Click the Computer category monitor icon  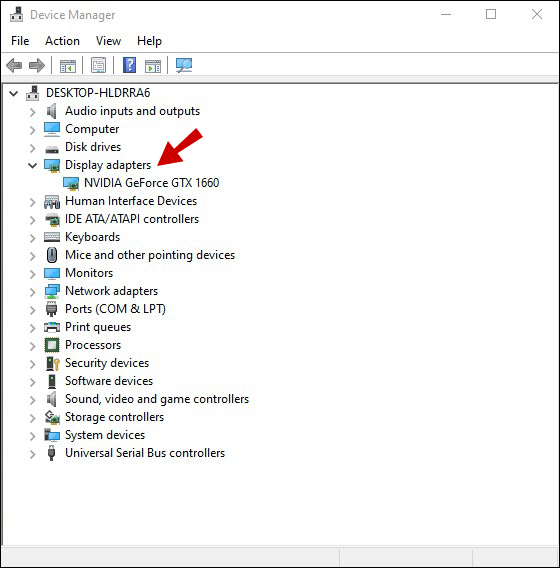(x=52, y=129)
